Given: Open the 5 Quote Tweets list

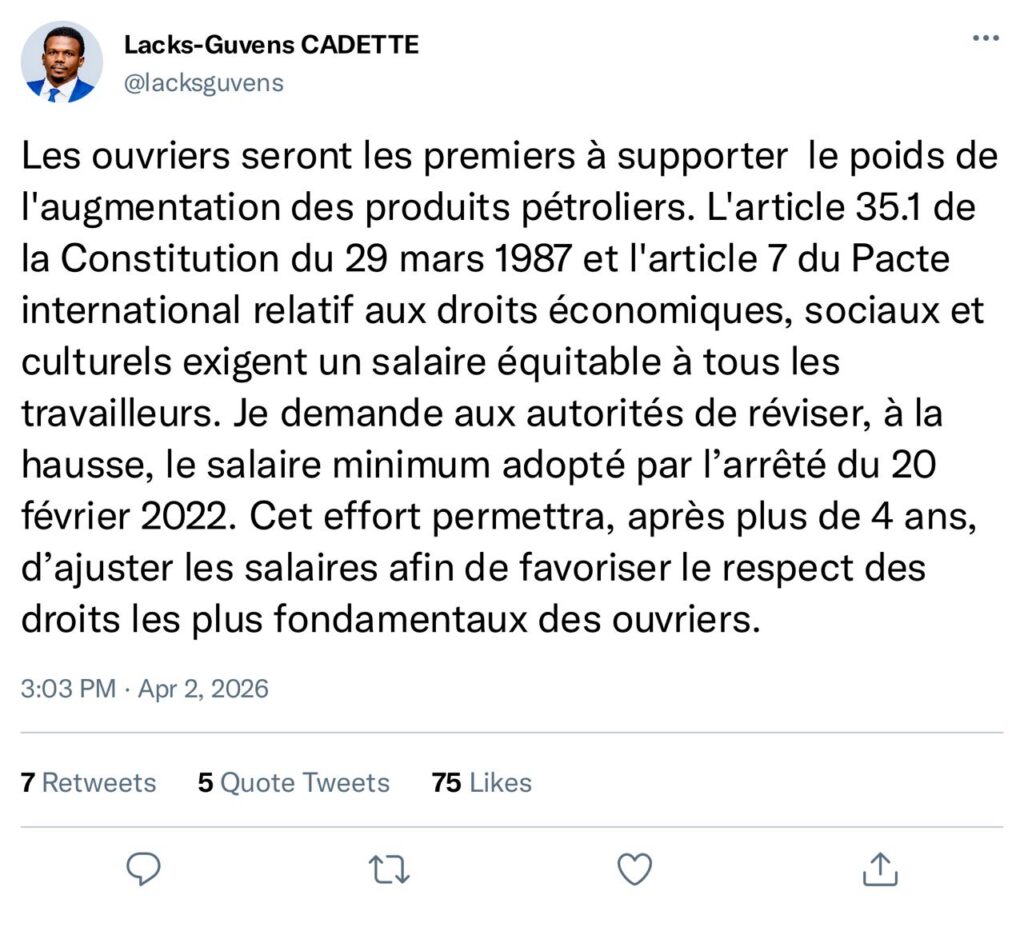Looking at the screenshot, I should coord(293,782).
